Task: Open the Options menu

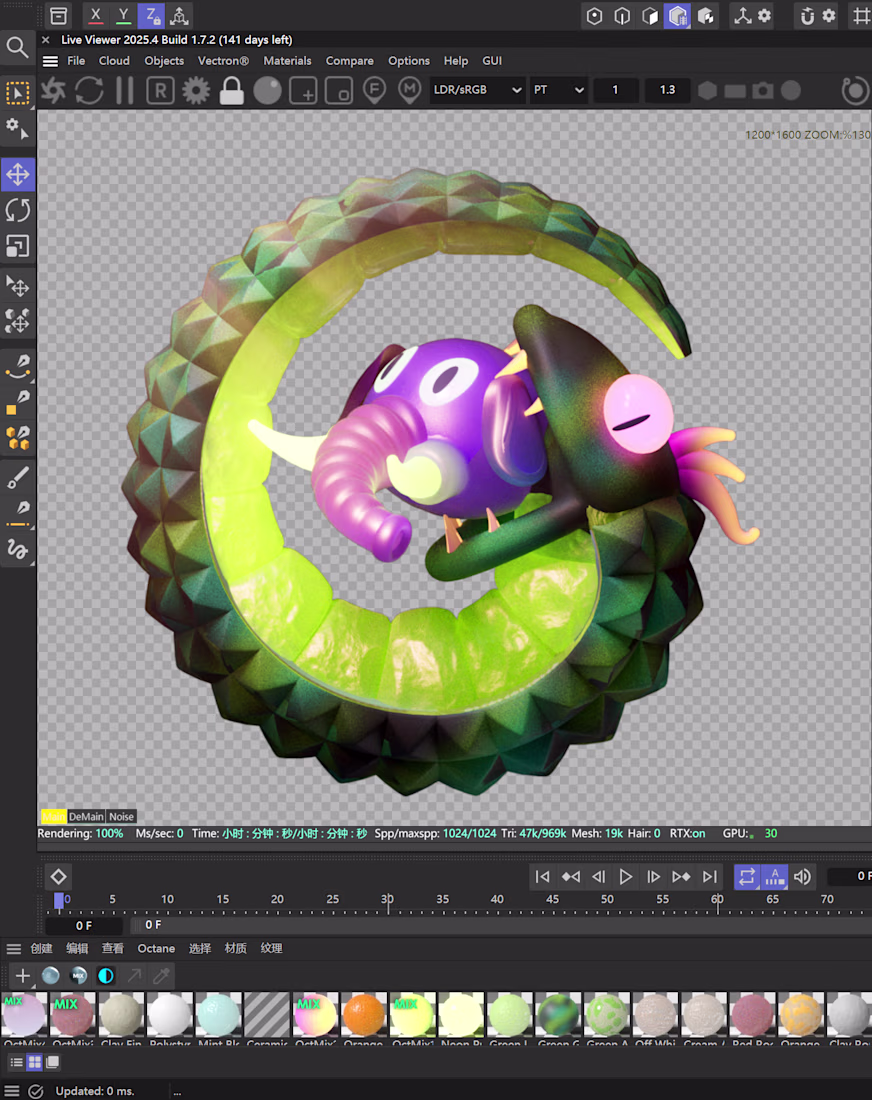Action: click(408, 61)
